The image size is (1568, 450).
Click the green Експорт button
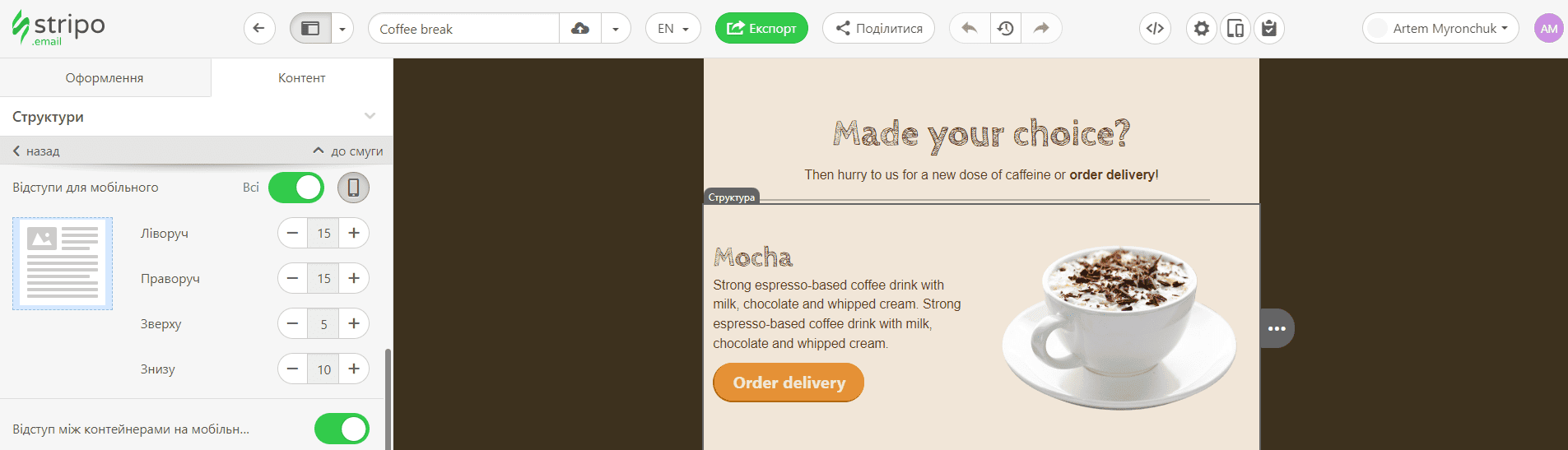[x=761, y=29]
